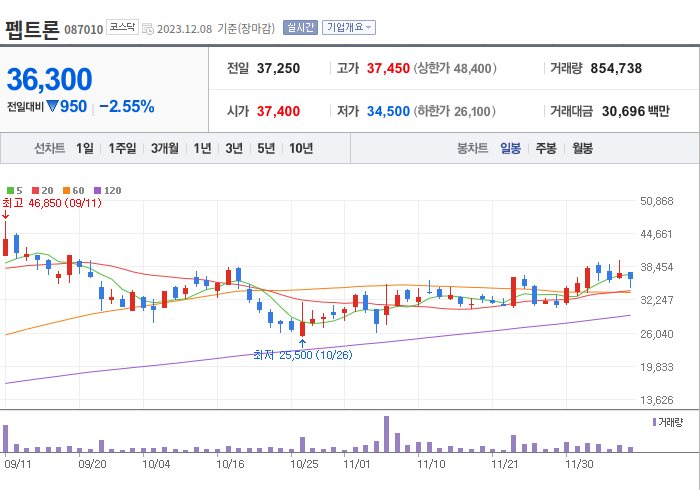The height and width of the screenshot is (490, 700).
Task: Click the 저가 value 34,500
Action: coord(388,111)
